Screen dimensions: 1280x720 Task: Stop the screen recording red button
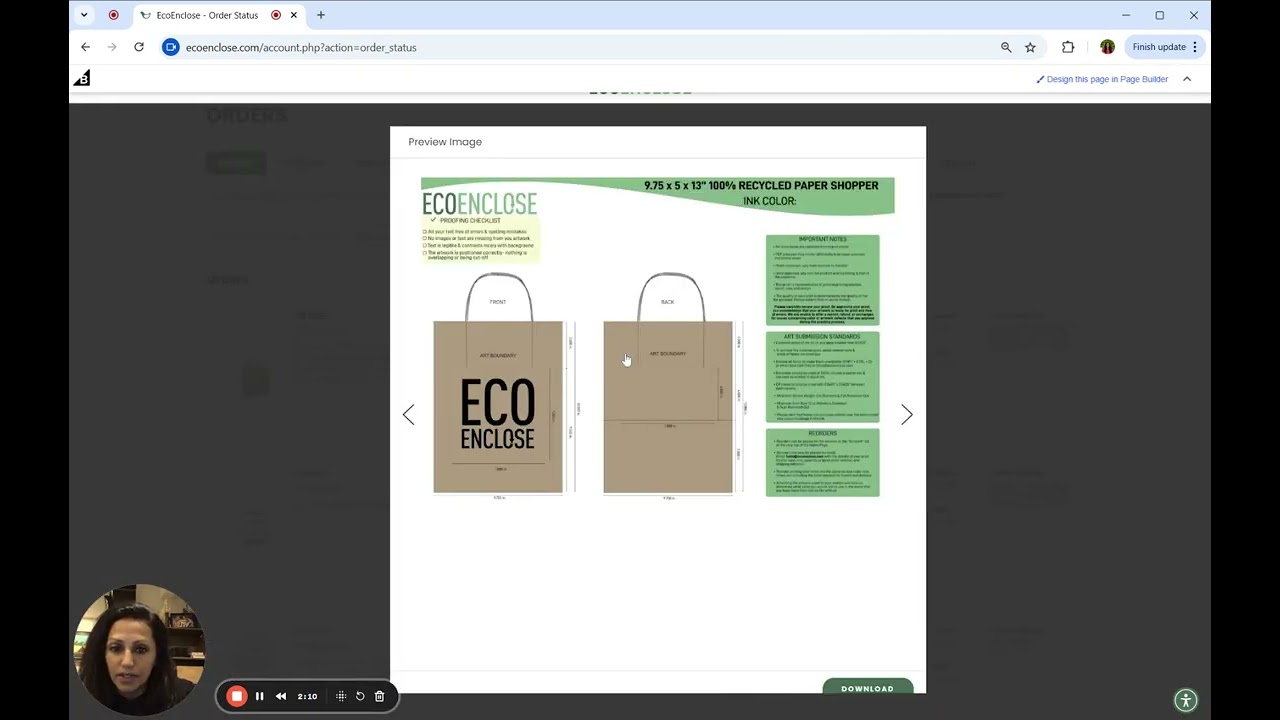click(237, 696)
